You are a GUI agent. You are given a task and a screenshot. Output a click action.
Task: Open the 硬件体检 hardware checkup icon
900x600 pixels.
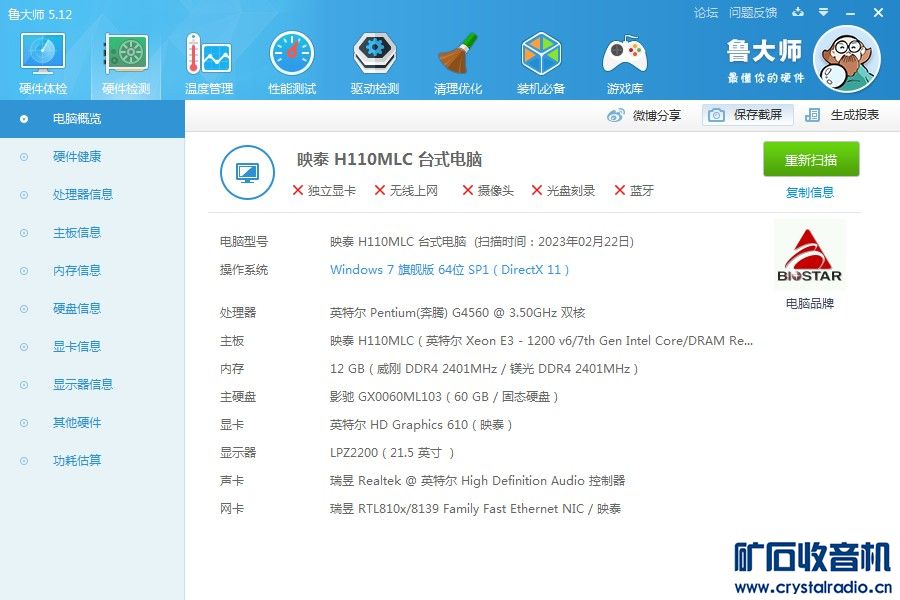[x=43, y=63]
